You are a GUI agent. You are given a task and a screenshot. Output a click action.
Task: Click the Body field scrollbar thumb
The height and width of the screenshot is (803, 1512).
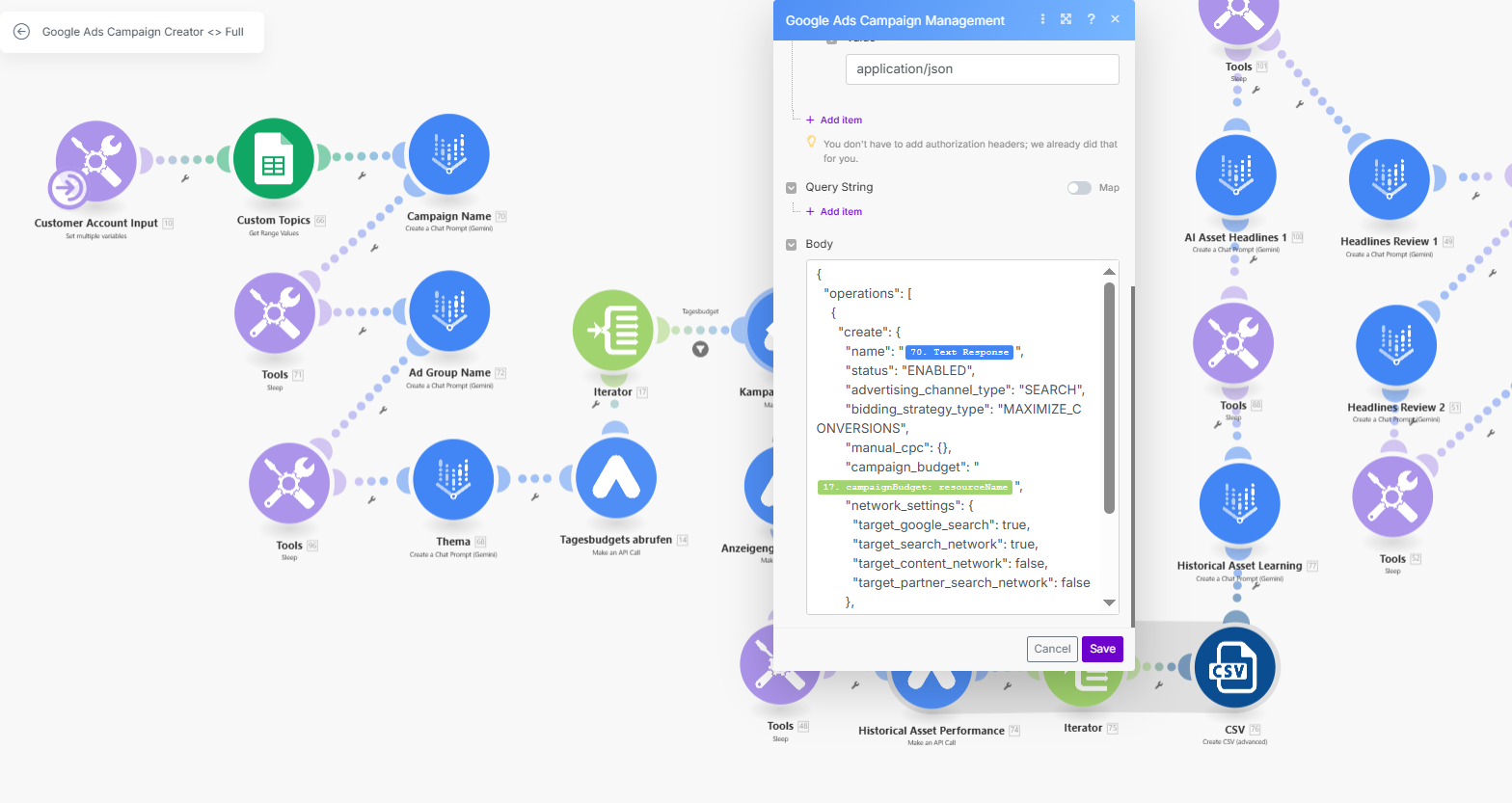pyautogui.click(x=1109, y=397)
